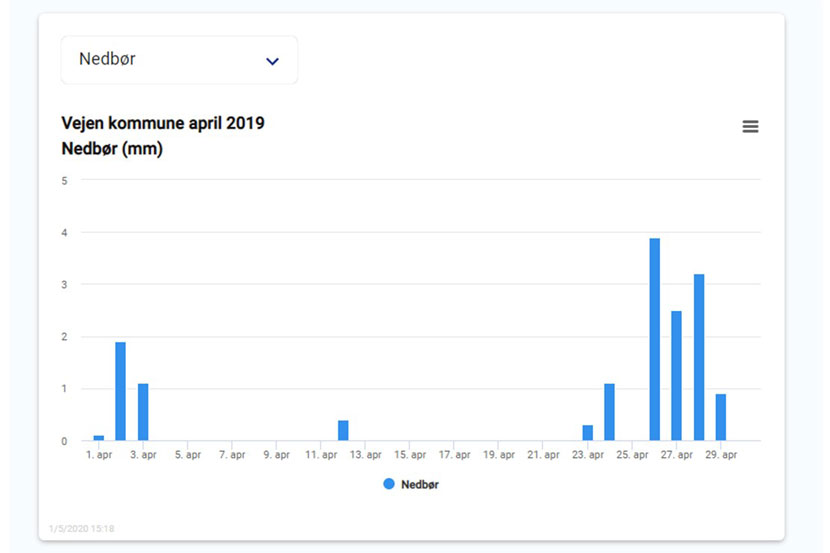Click the tiny 1 April bar
Screen dimensions: 830x553
tap(98, 438)
